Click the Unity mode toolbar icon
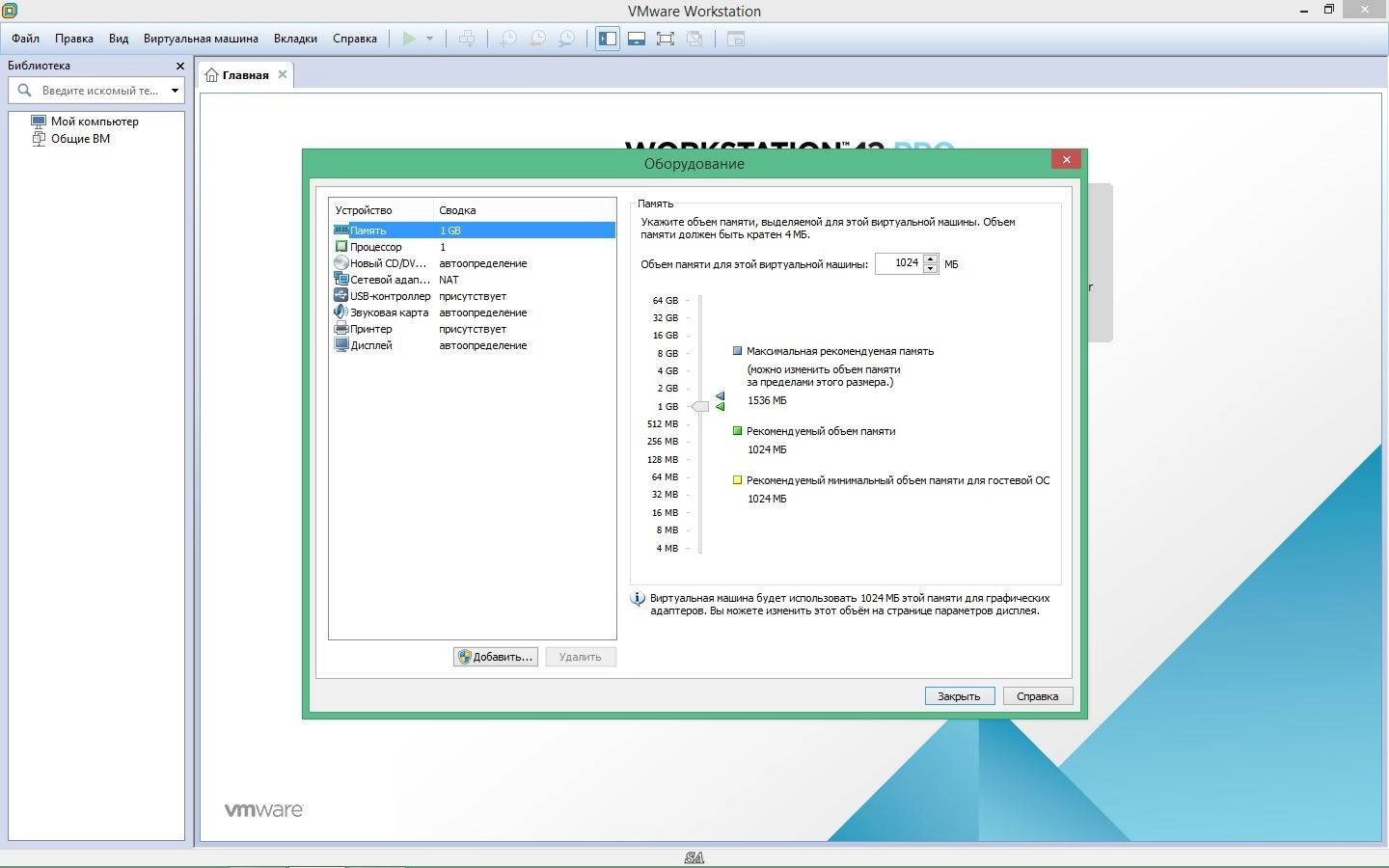This screenshot has width=1389, height=868. pyautogui.click(x=694, y=39)
